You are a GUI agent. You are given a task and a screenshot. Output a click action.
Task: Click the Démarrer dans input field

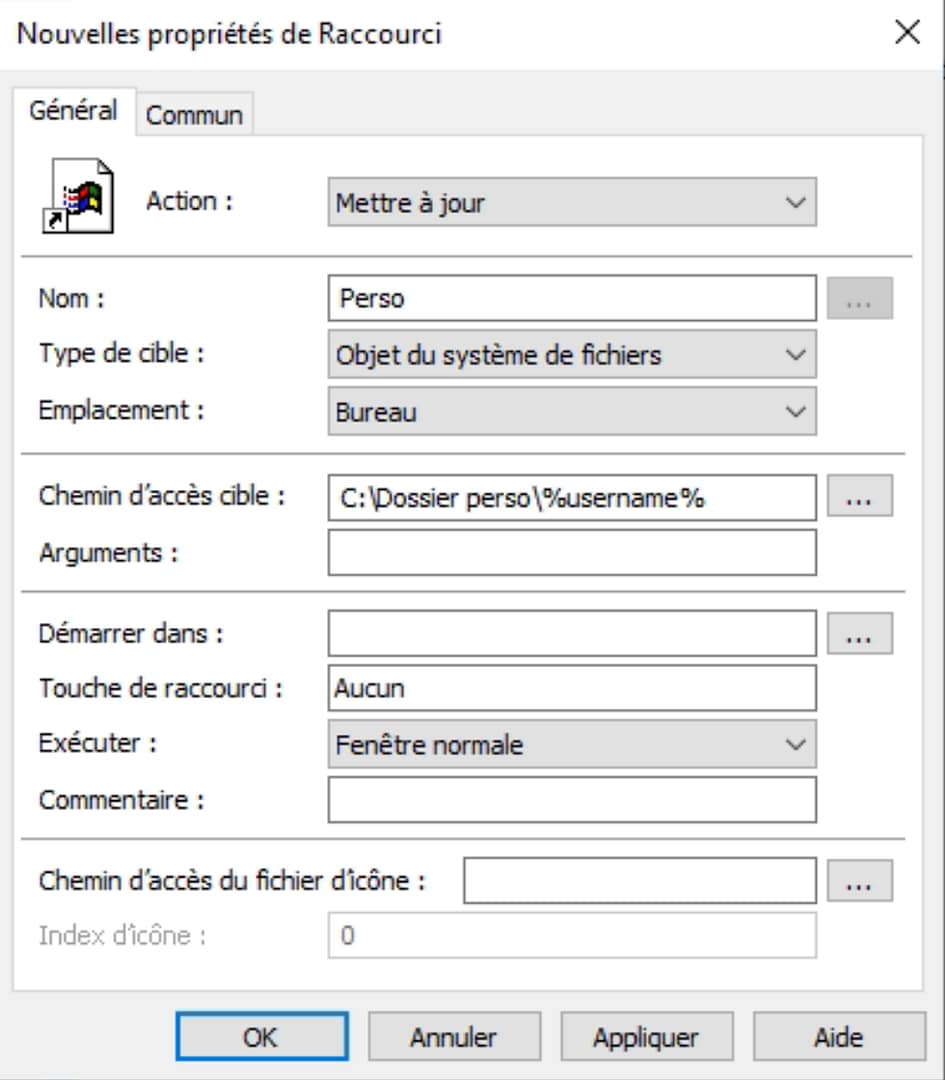tap(571, 633)
